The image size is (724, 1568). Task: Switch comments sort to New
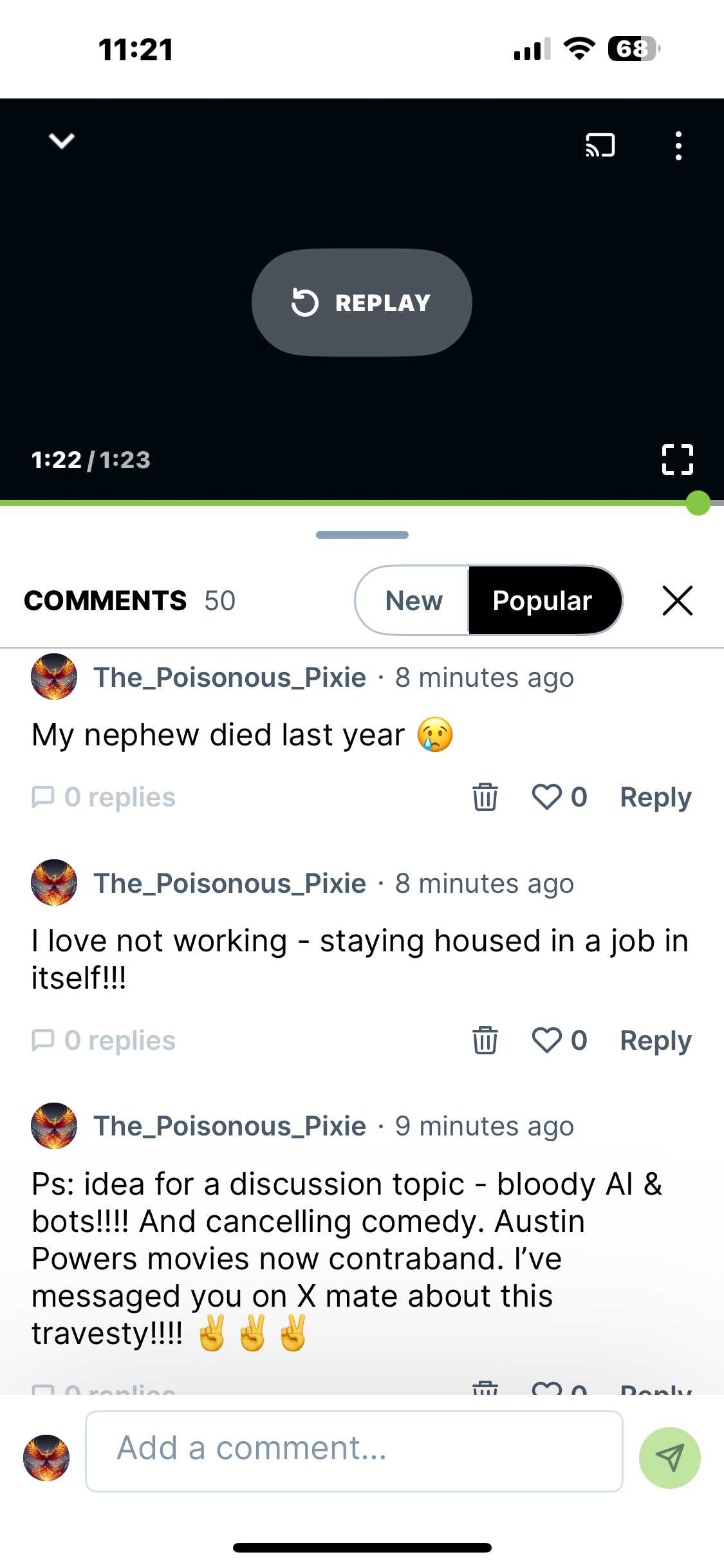pos(413,601)
